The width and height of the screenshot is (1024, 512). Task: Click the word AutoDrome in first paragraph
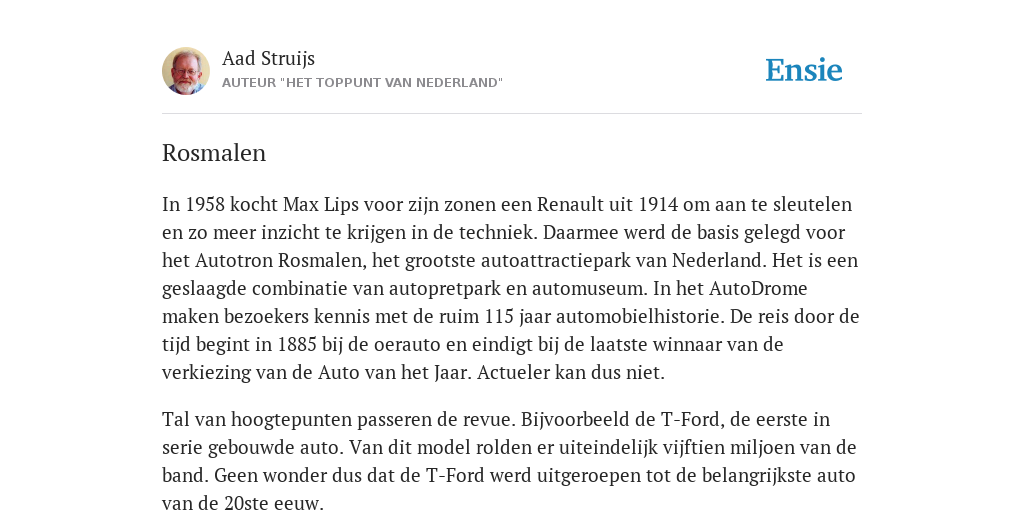click(758, 289)
